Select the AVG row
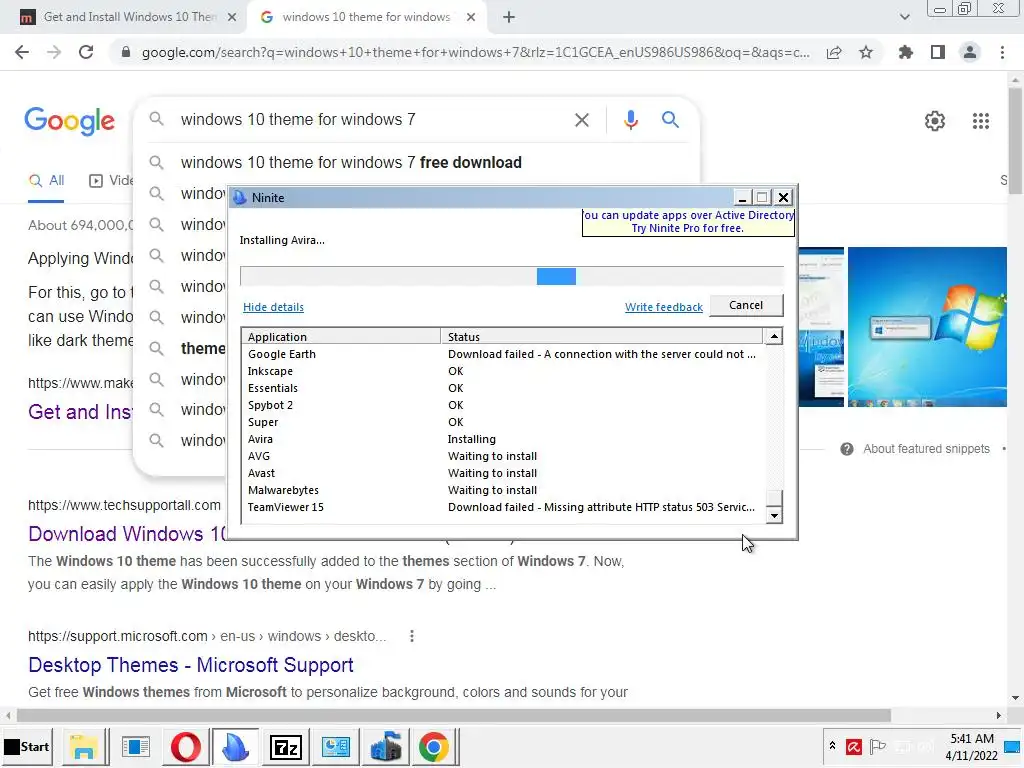Screen dimensions: 1024x768 click(502, 456)
